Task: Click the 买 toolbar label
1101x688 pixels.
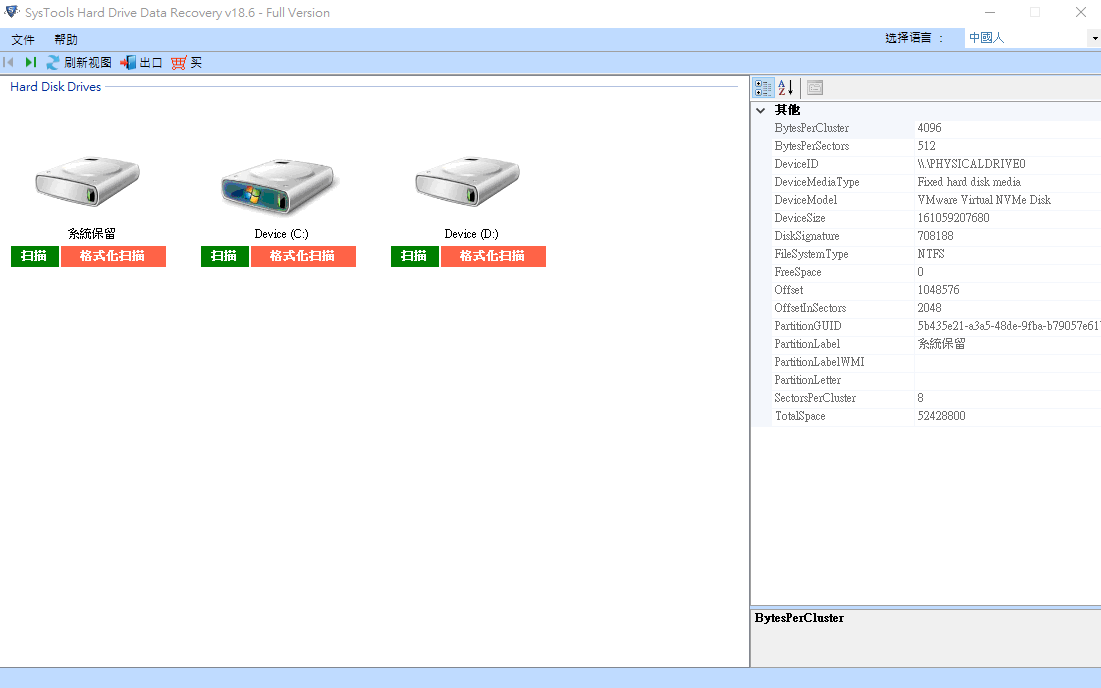Action: pyautogui.click(x=196, y=62)
